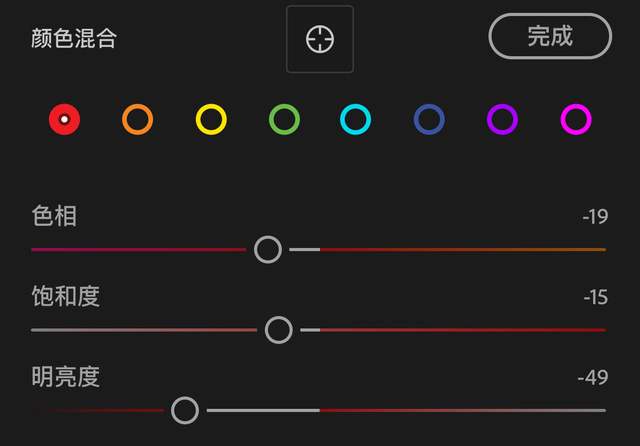This screenshot has height=446, width=640.
Task: Select the blue color channel circle
Action: [429, 120]
